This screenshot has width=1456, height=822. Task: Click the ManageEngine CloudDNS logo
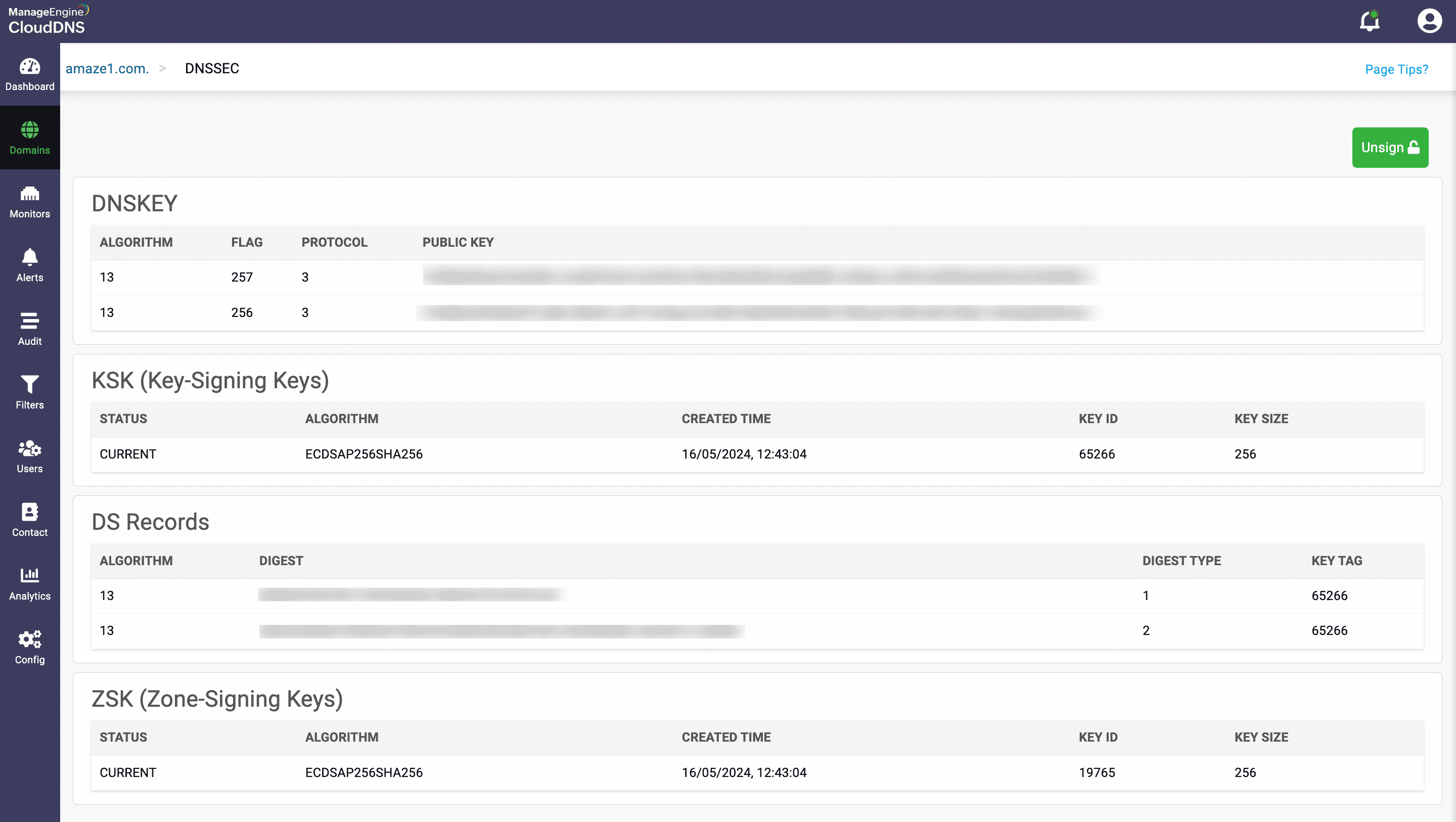pyautogui.click(x=48, y=20)
